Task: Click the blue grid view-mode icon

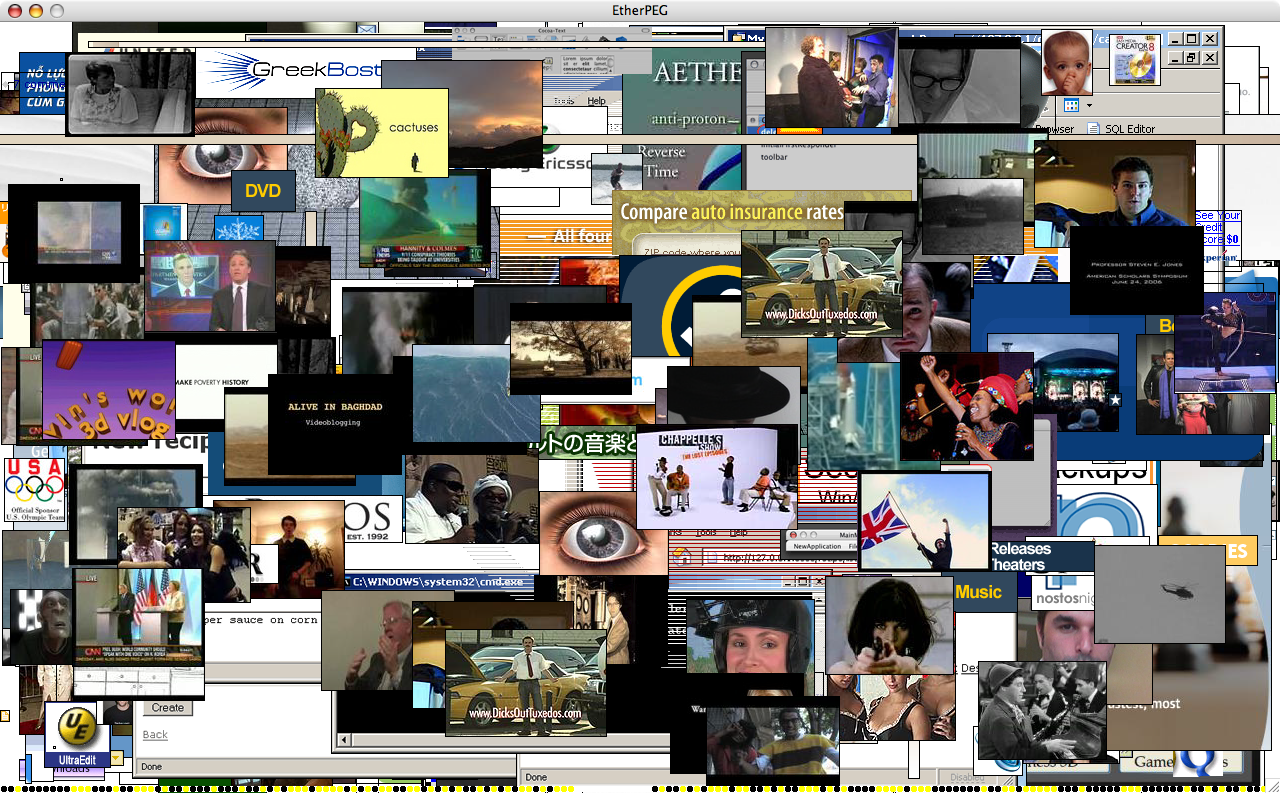Action: (x=1071, y=105)
